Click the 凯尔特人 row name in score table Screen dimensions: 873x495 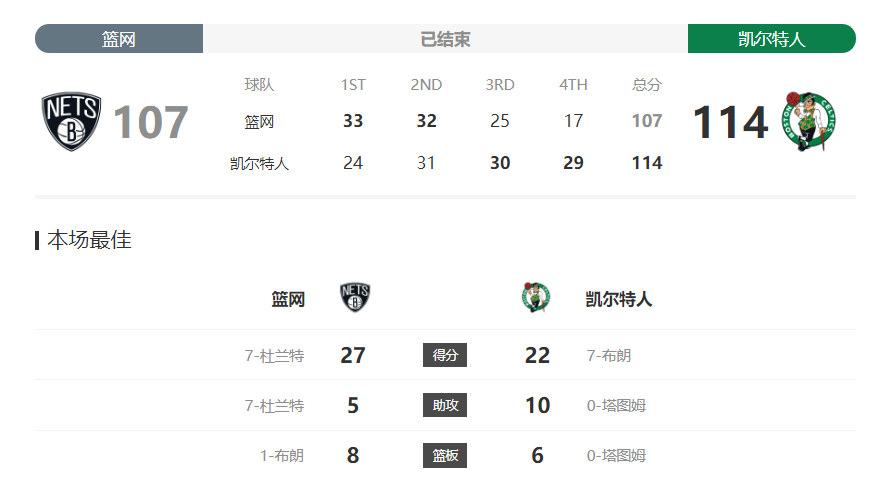259,163
